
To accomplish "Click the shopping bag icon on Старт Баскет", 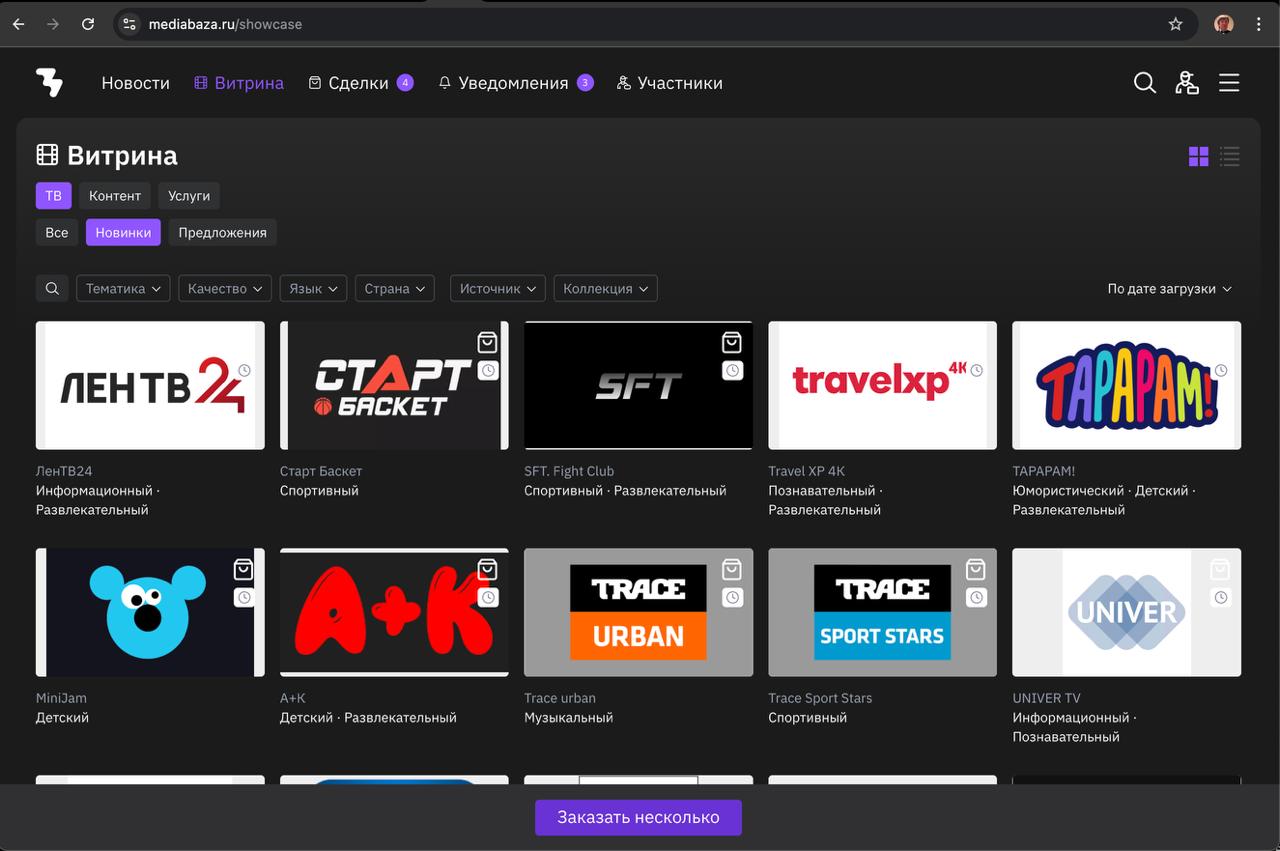I will [487, 343].
